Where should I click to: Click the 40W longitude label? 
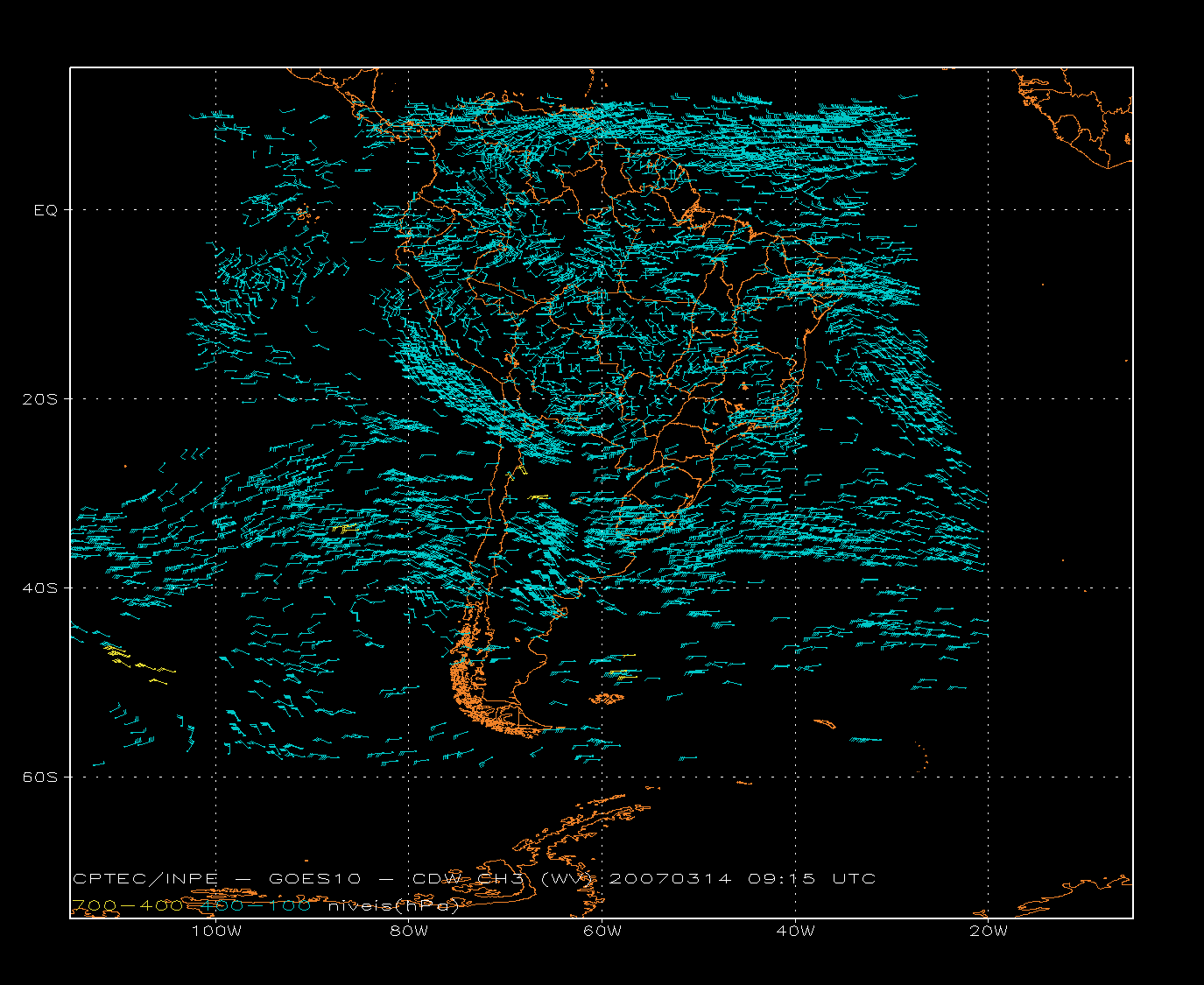[x=795, y=932]
